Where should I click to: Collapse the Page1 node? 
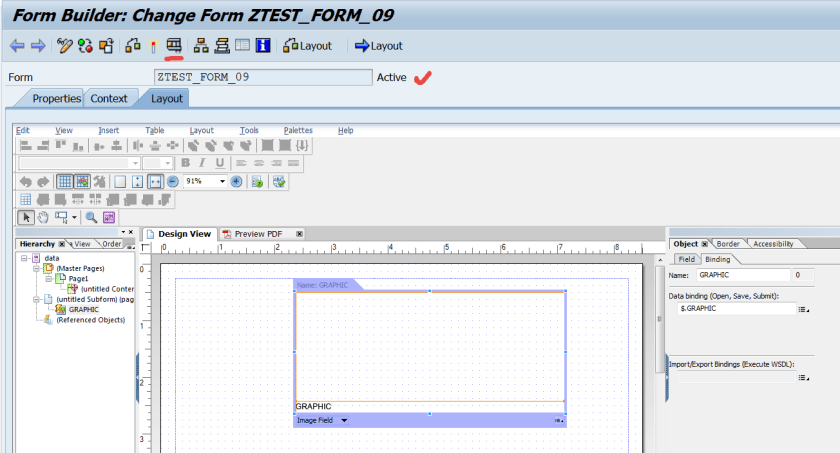(x=49, y=278)
